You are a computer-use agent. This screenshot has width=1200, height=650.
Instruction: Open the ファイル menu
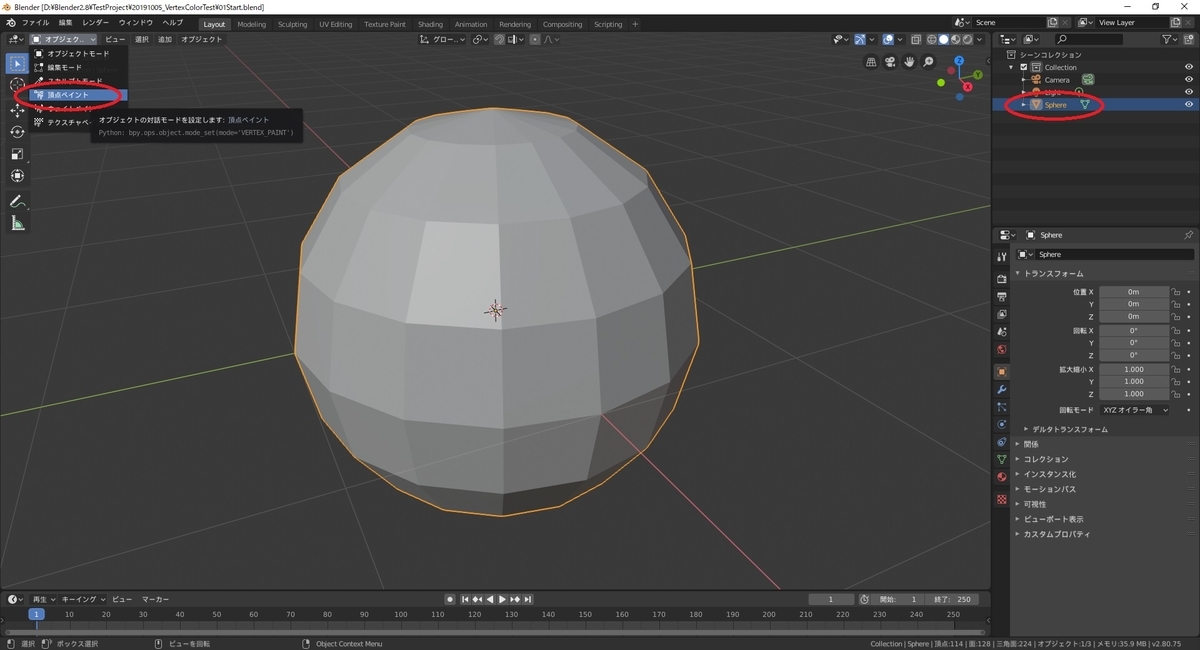coord(35,23)
